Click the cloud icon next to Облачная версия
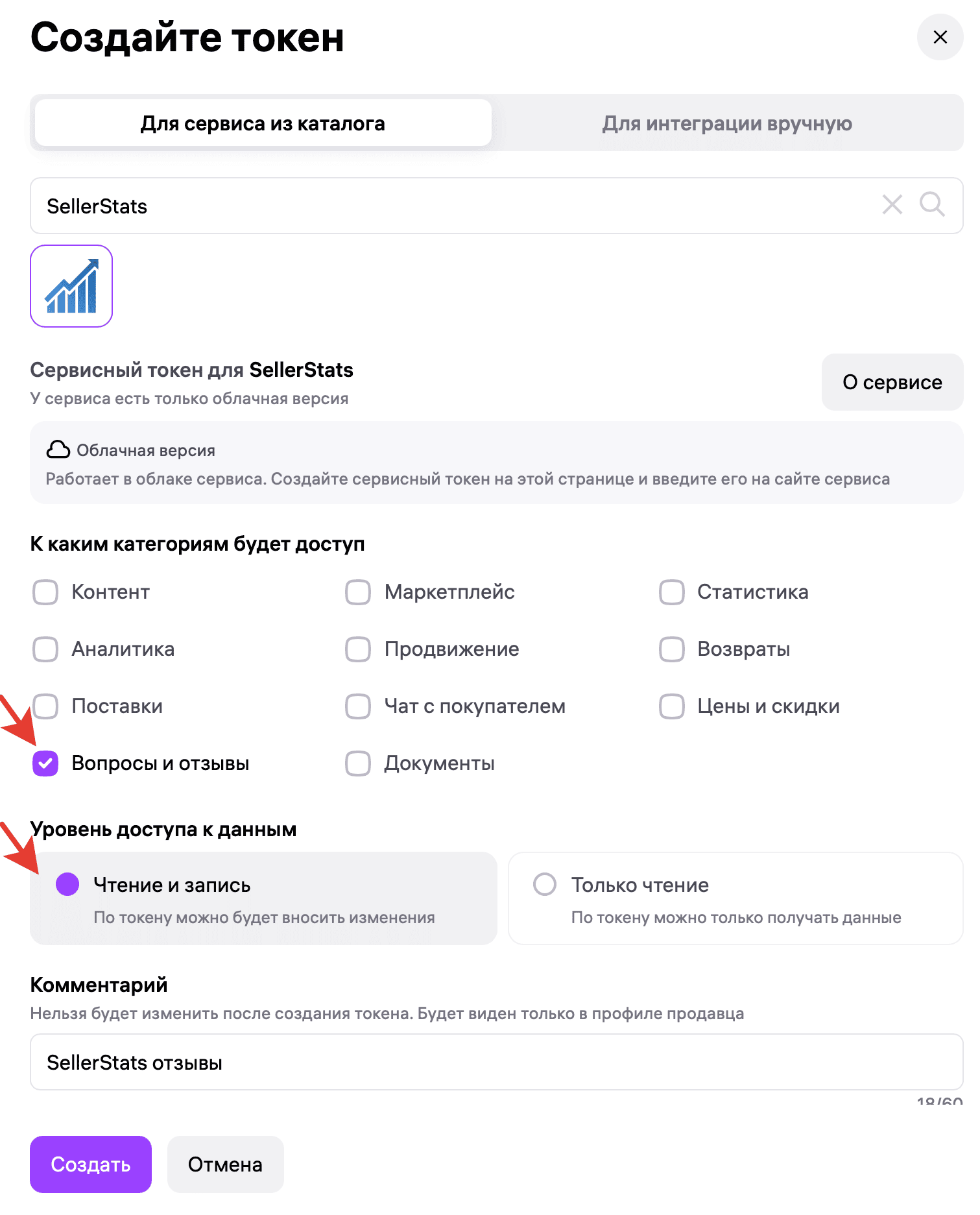The height and width of the screenshot is (1215, 980). click(57, 449)
